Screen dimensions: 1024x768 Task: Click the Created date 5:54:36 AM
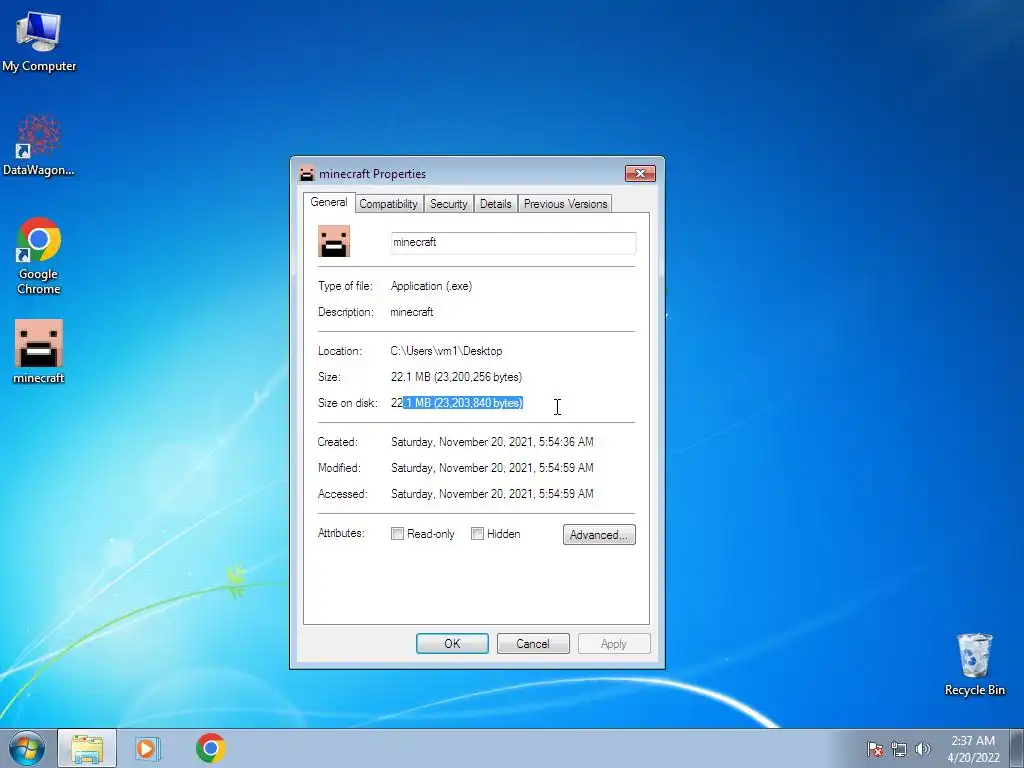tap(492, 442)
